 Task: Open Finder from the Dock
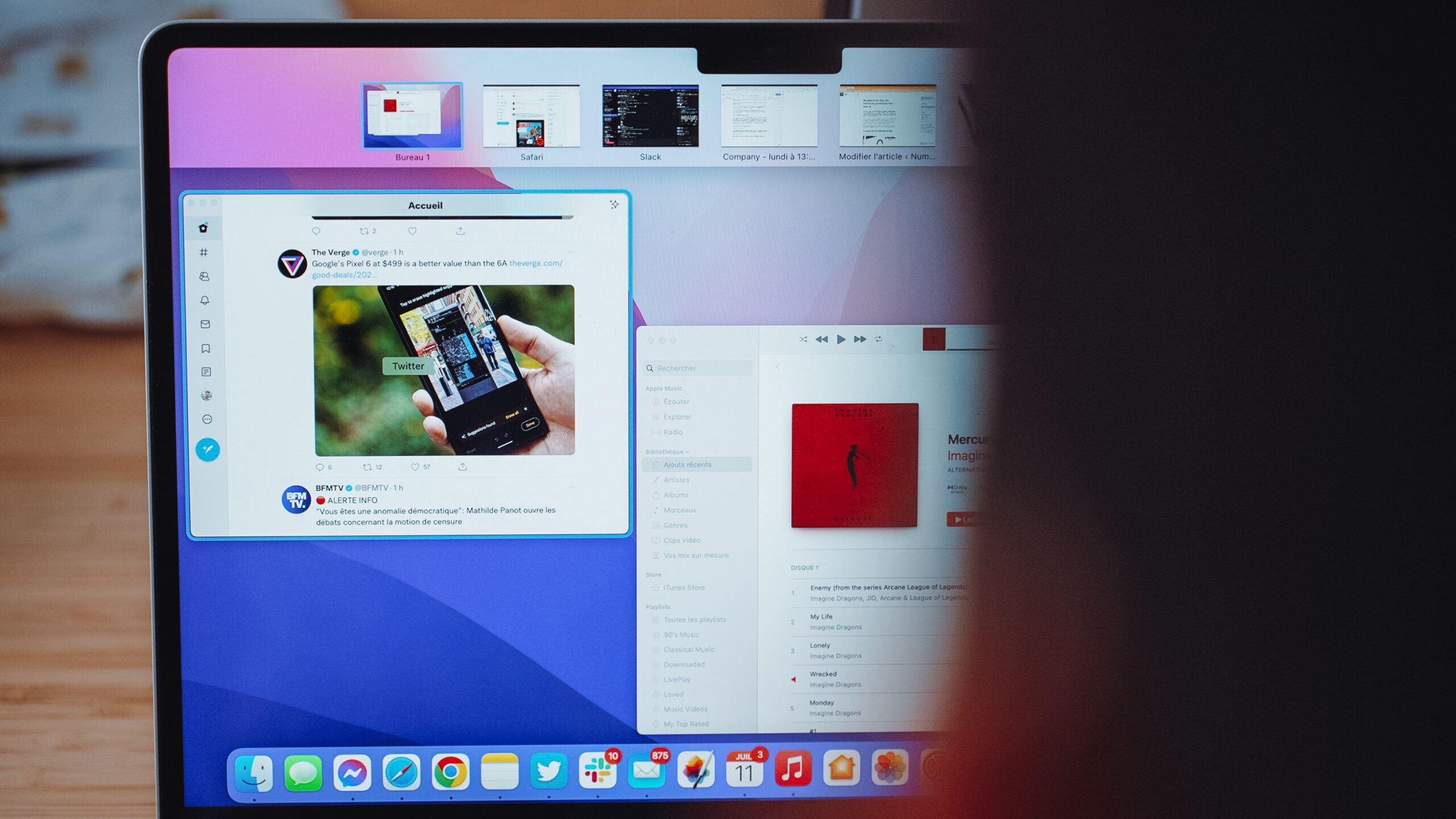pyautogui.click(x=254, y=772)
